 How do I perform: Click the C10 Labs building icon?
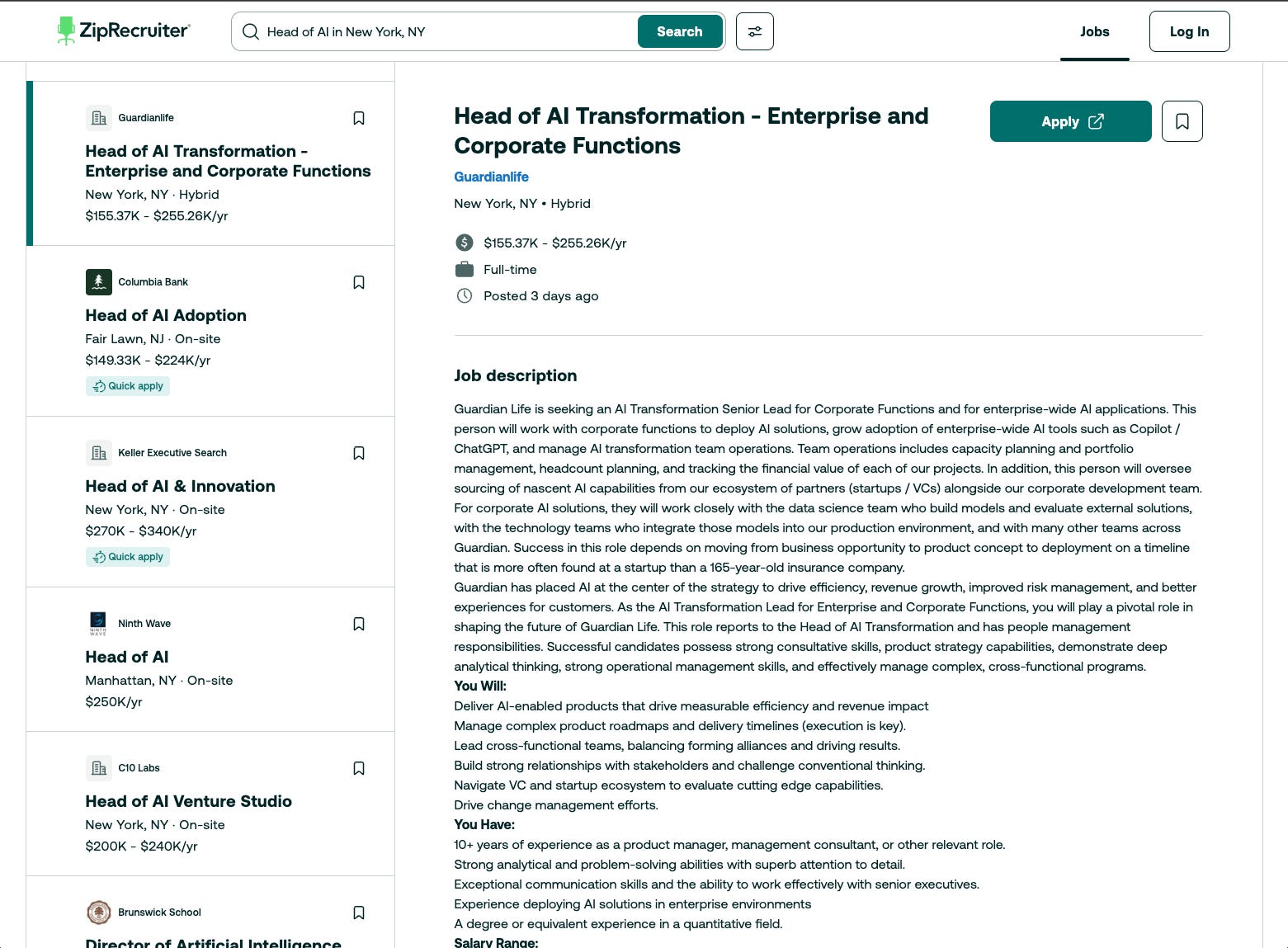tap(99, 768)
